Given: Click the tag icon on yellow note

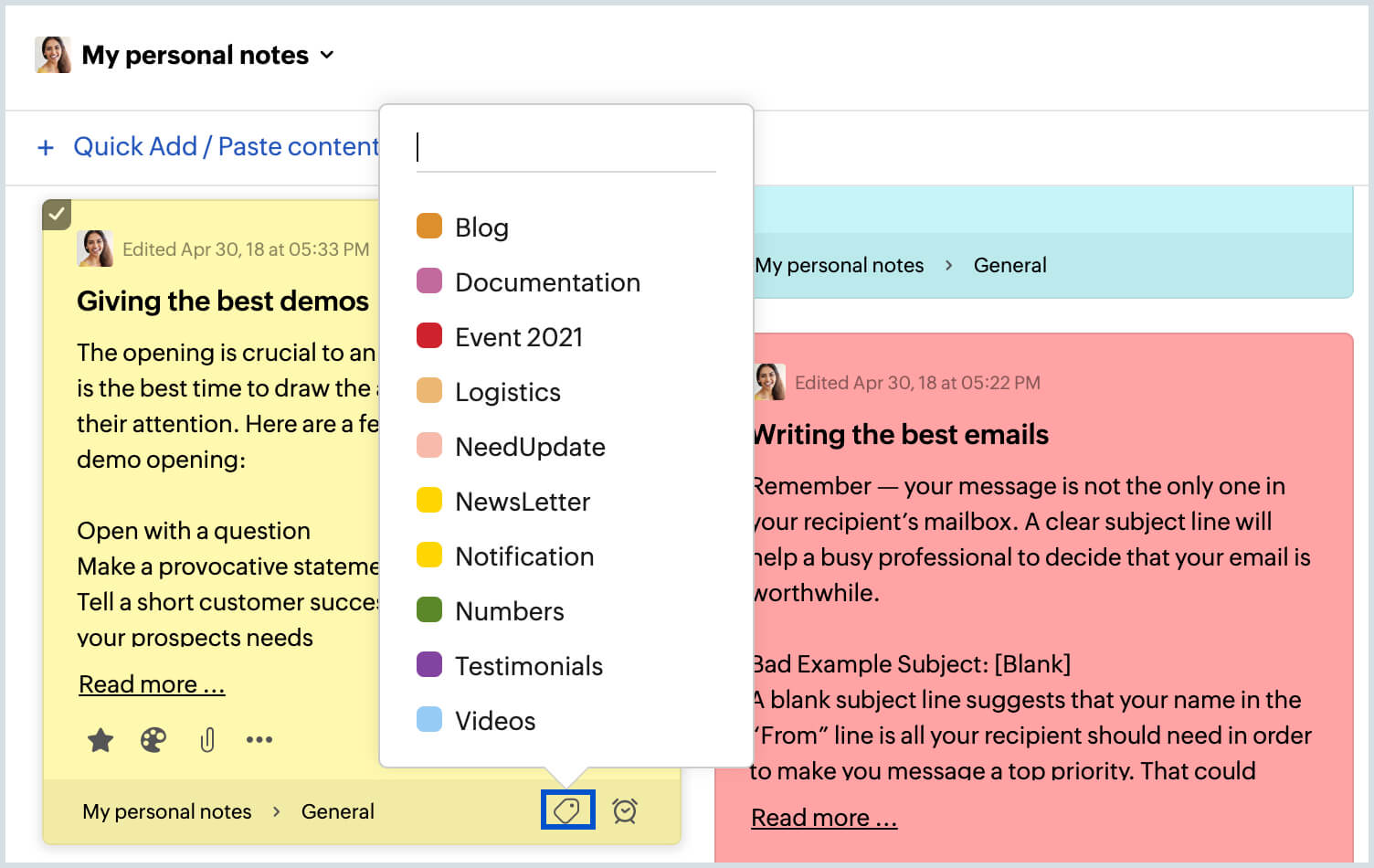Looking at the screenshot, I should tap(567, 810).
